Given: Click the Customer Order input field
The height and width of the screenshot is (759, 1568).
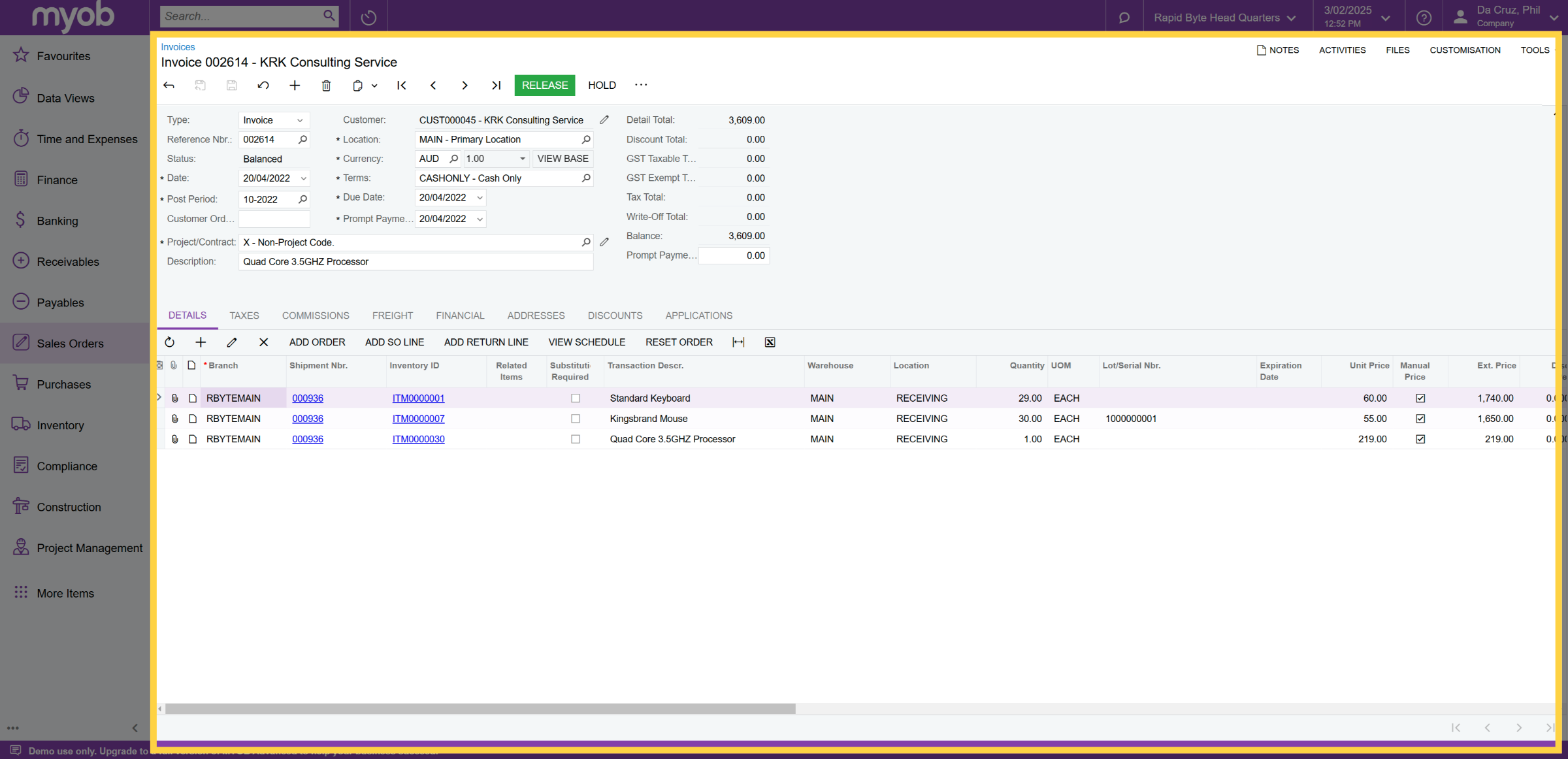Looking at the screenshot, I should click(274, 219).
